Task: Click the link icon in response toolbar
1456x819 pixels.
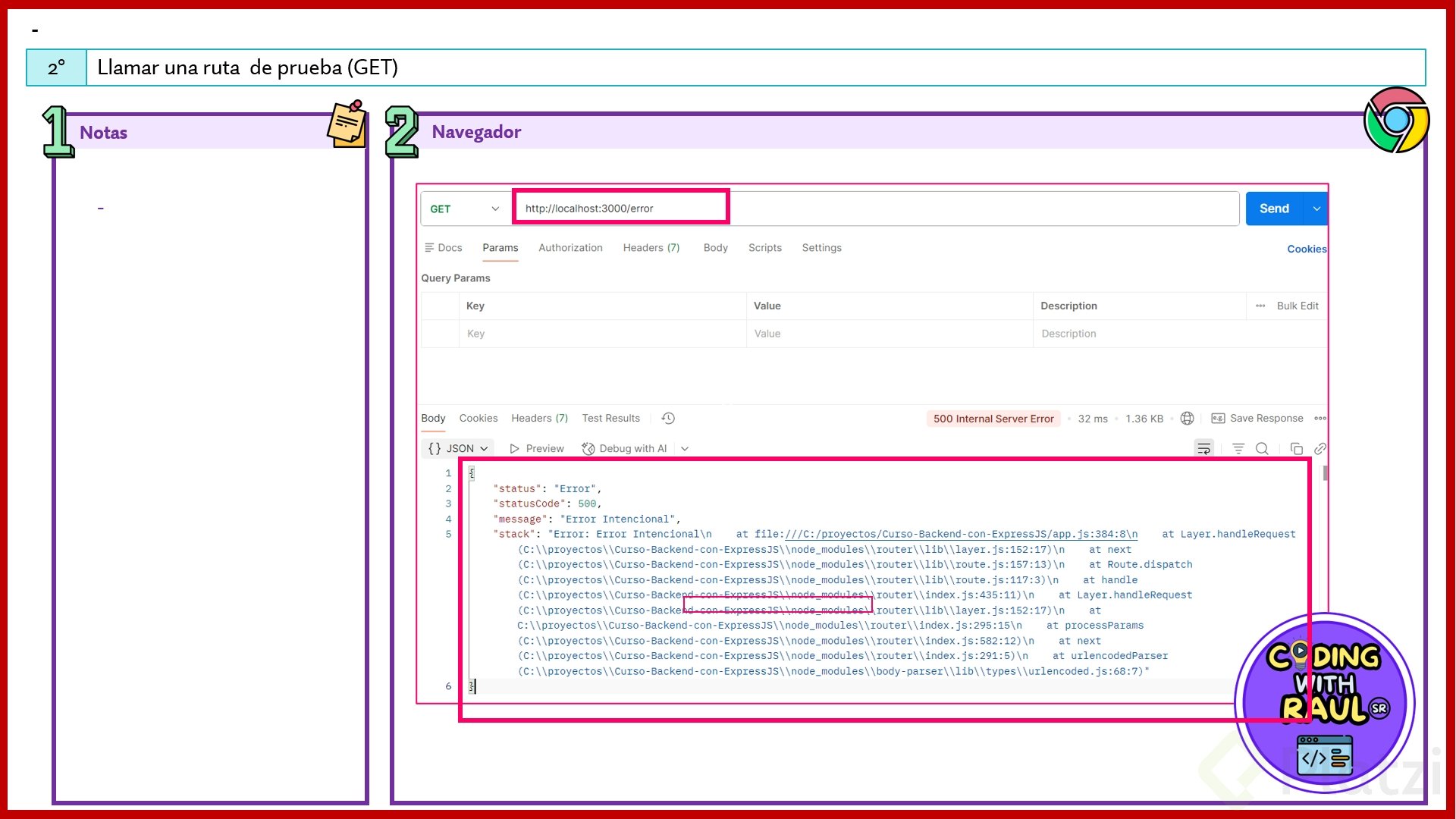Action: point(1319,449)
